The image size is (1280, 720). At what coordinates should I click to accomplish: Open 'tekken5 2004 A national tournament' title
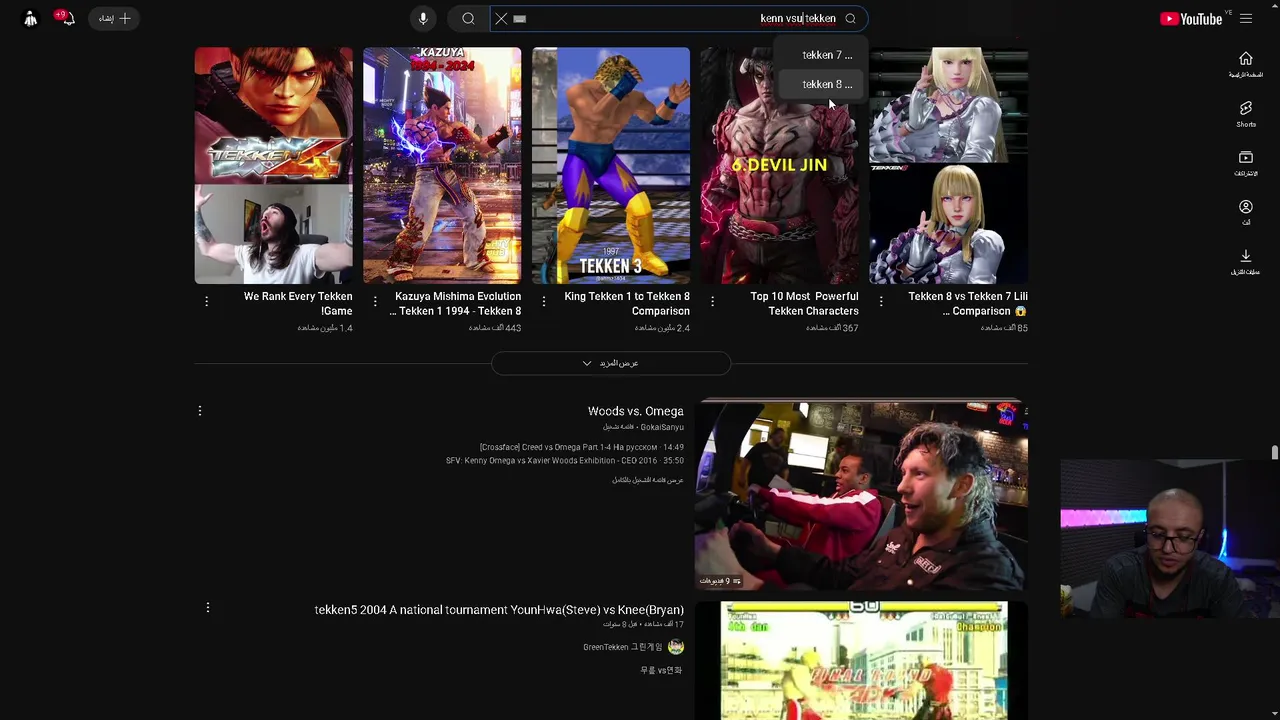click(499, 610)
